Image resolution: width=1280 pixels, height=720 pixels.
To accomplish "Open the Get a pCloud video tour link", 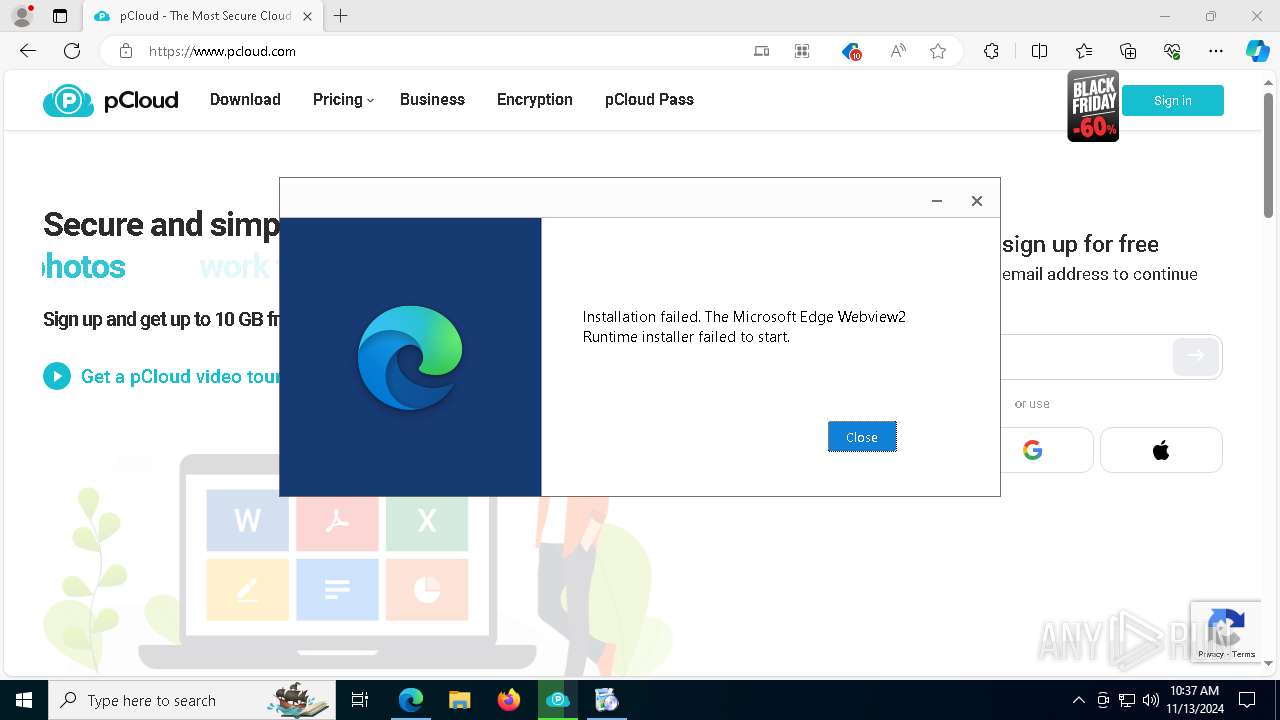I will click(x=180, y=376).
